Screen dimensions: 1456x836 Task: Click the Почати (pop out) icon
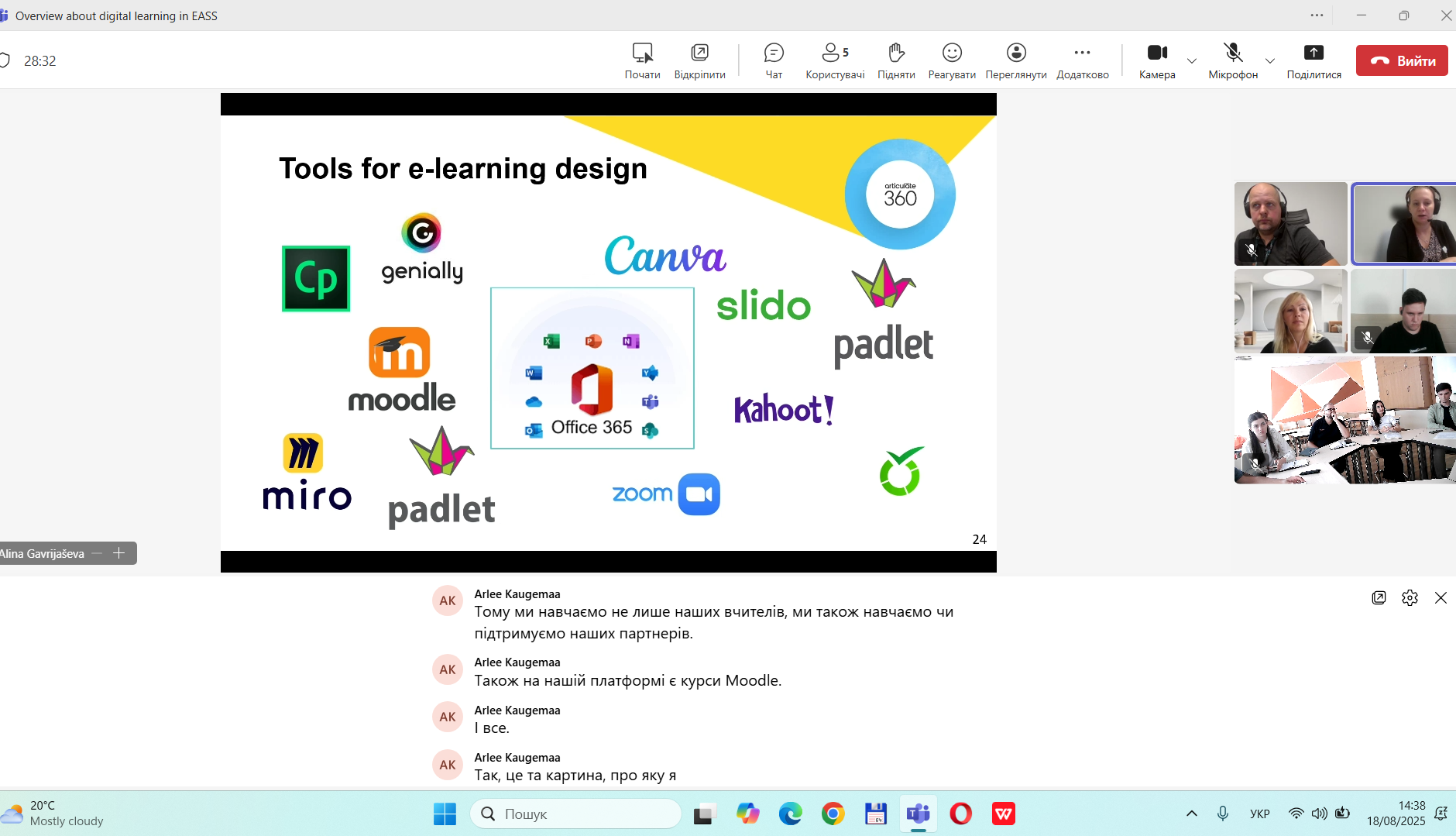coord(642,60)
